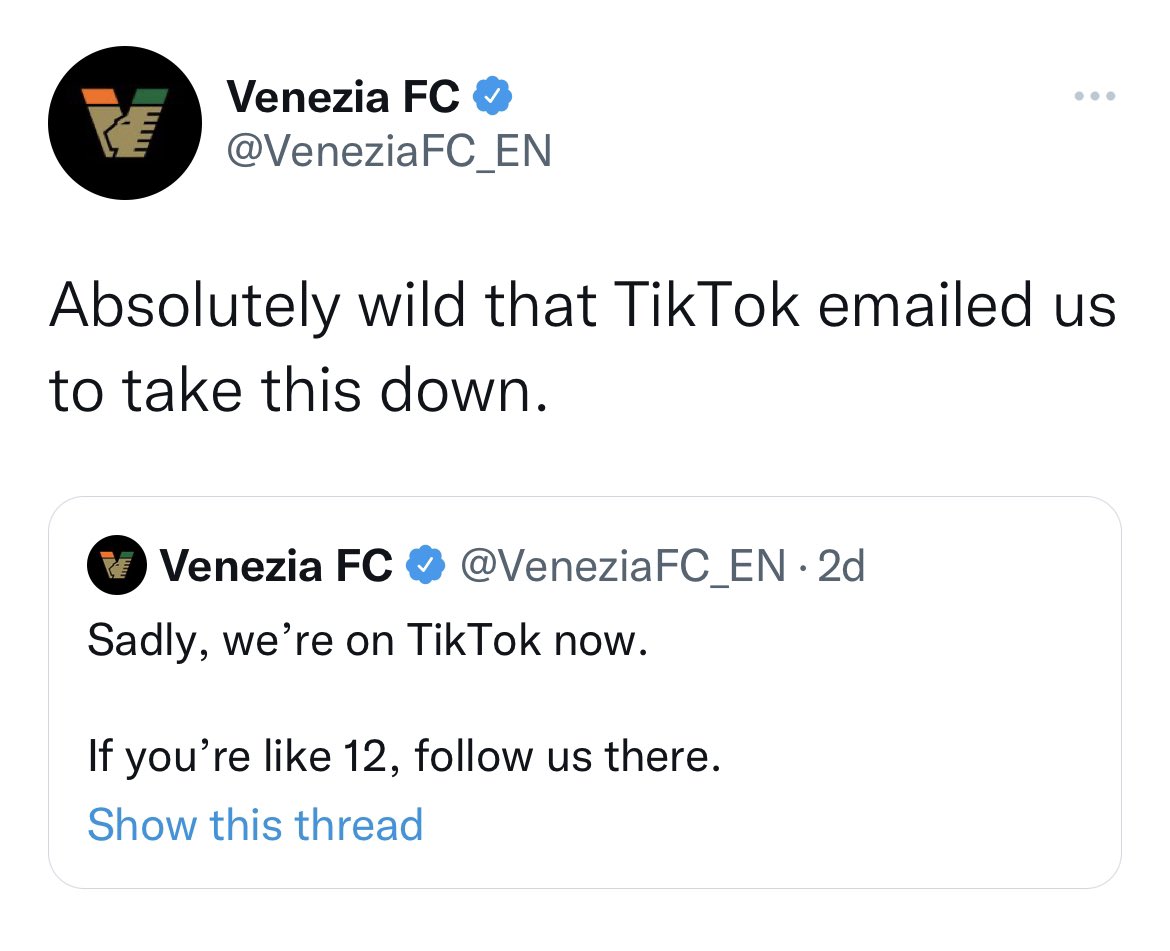Click the 2d timestamp on the quoted tweet

pos(841,565)
